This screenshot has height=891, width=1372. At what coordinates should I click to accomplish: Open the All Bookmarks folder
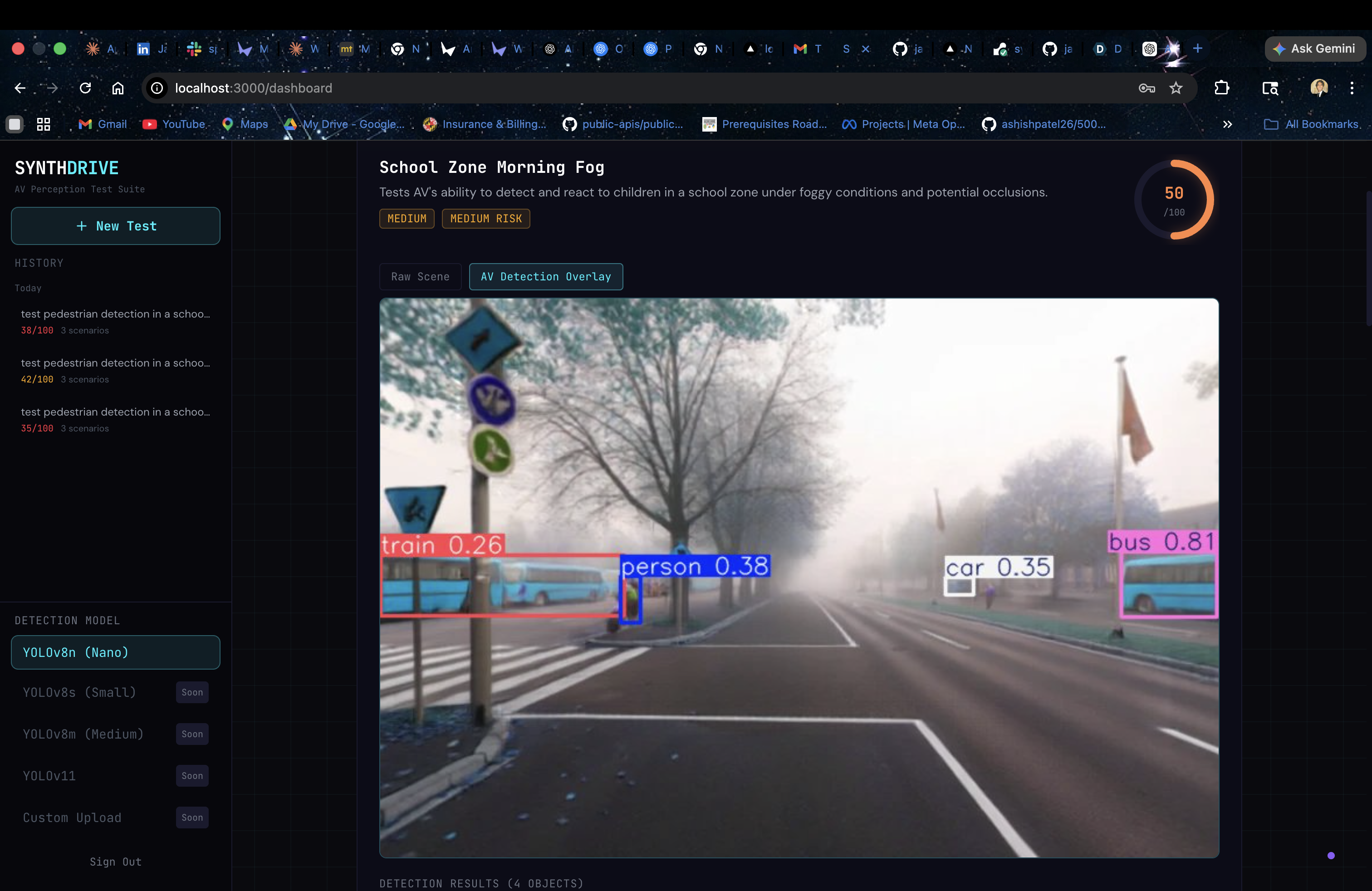pyautogui.click(x=1311, y=124)
